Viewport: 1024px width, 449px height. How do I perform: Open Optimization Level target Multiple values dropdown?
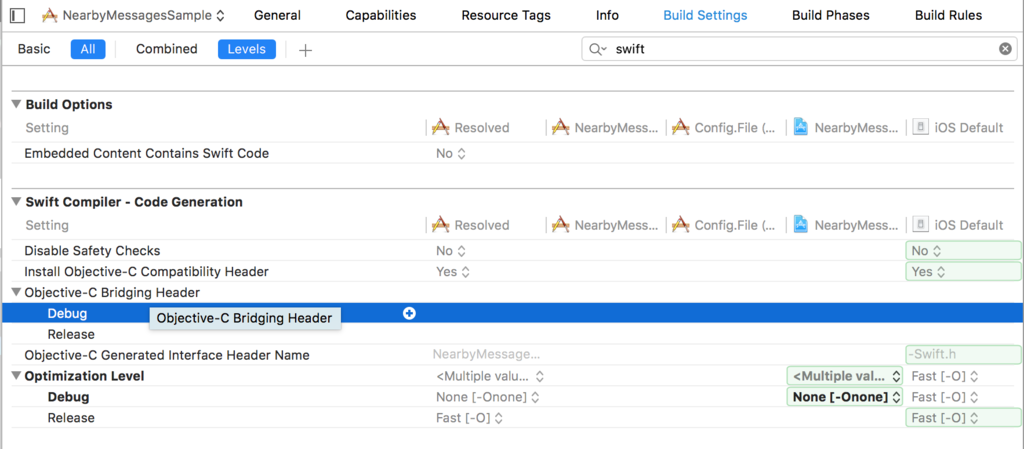pos(845,376)
